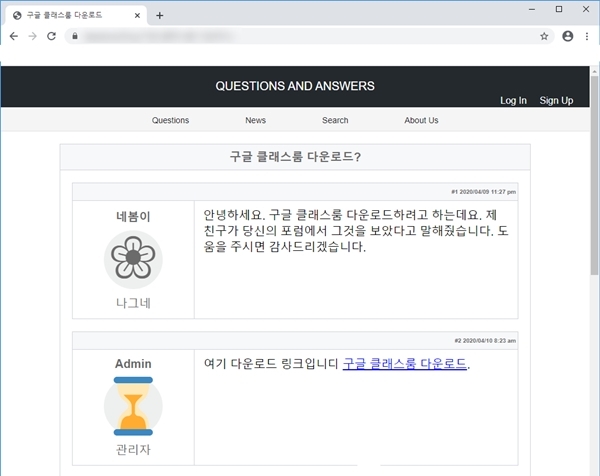Open a new tab with the plus button
The image size is (600, 476).
pyautogui.click(x=160, y=16)
